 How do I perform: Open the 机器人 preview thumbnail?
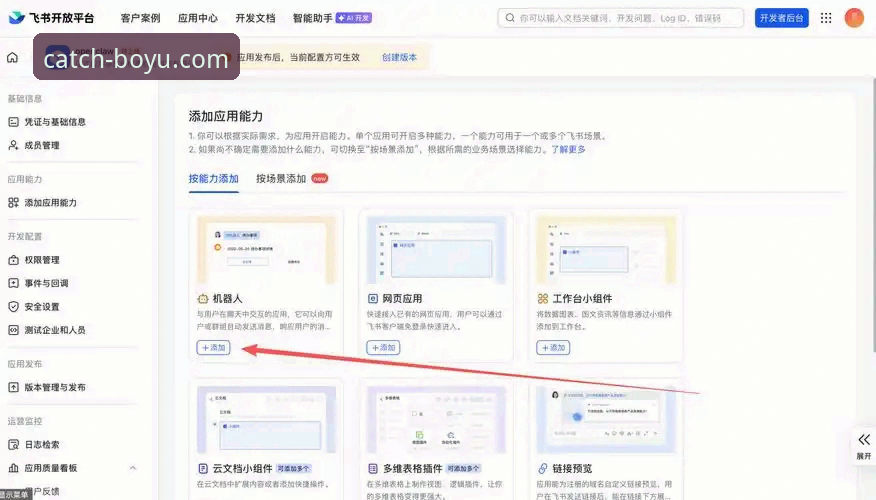click(266, 250)
